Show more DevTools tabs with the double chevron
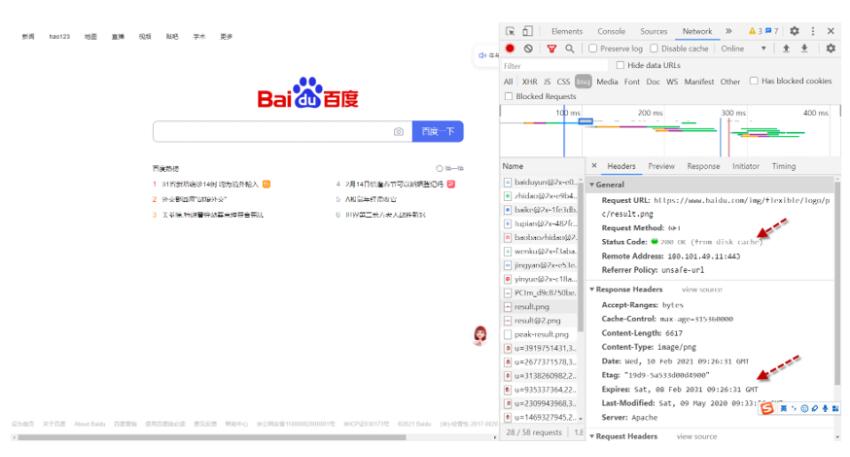Image resolution: width=850 pixels, height=457 pixels. tap(729, 31)
